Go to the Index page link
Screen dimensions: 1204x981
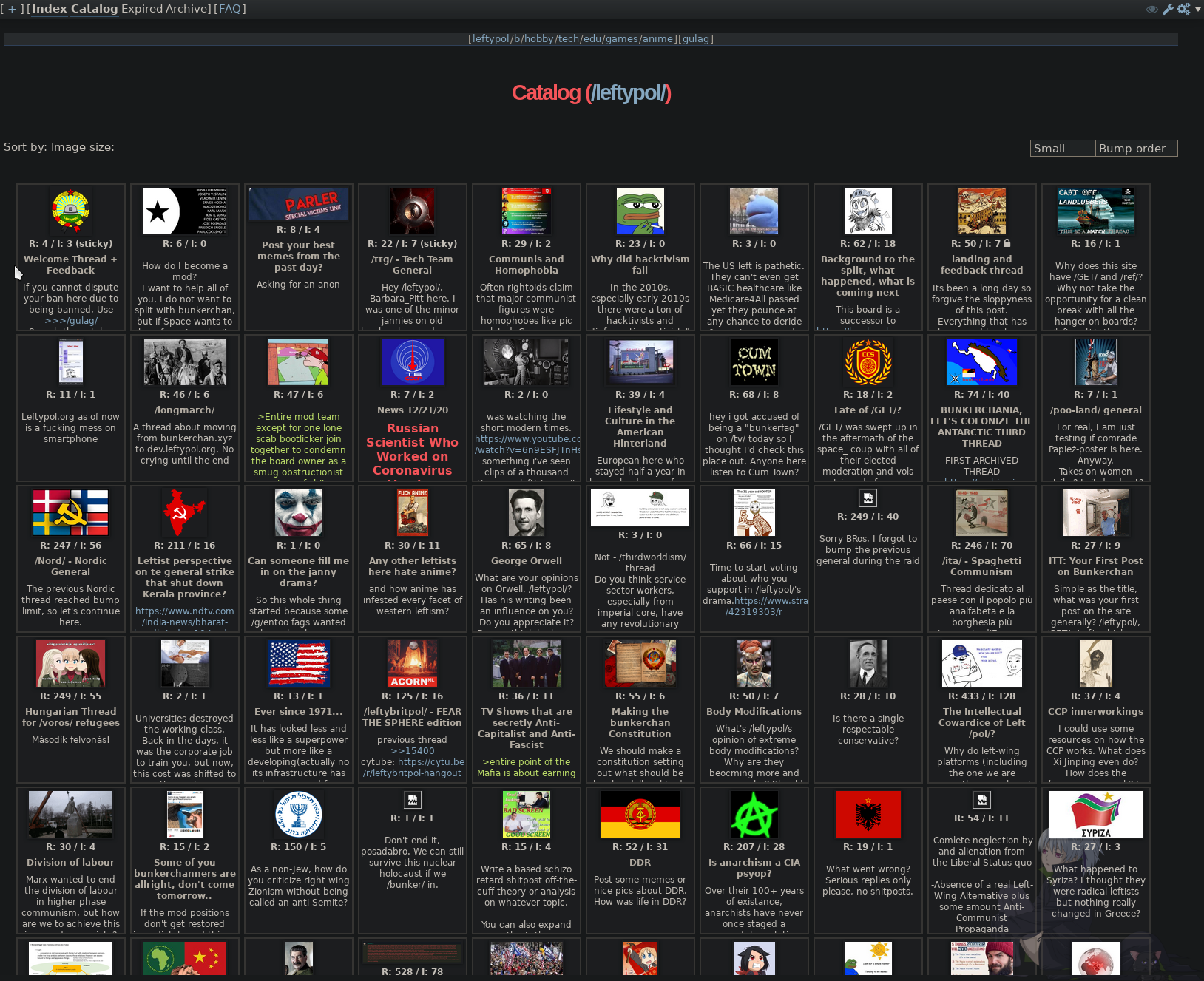coord(49,9)
